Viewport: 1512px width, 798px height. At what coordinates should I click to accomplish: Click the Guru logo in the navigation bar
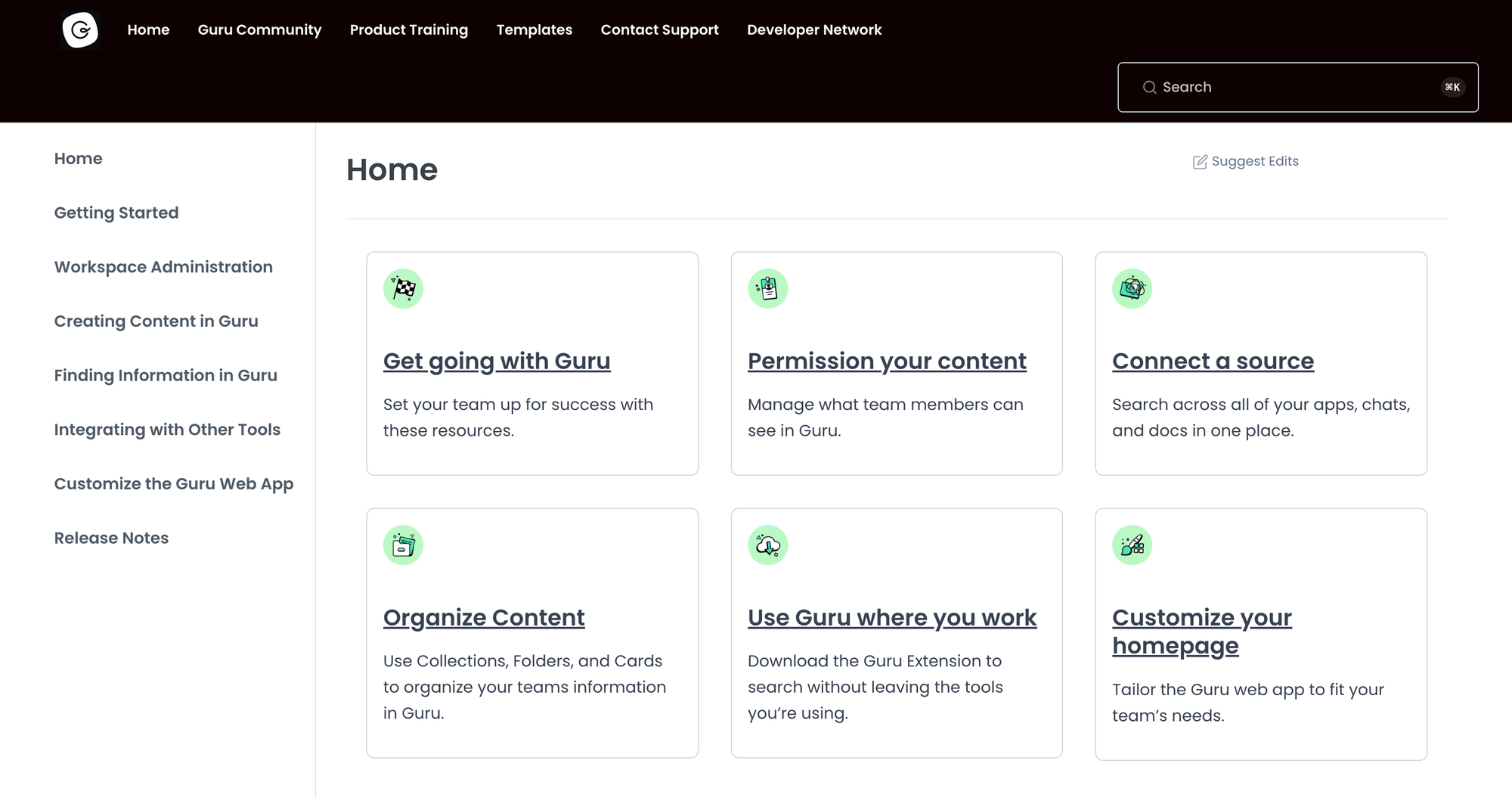79,30
